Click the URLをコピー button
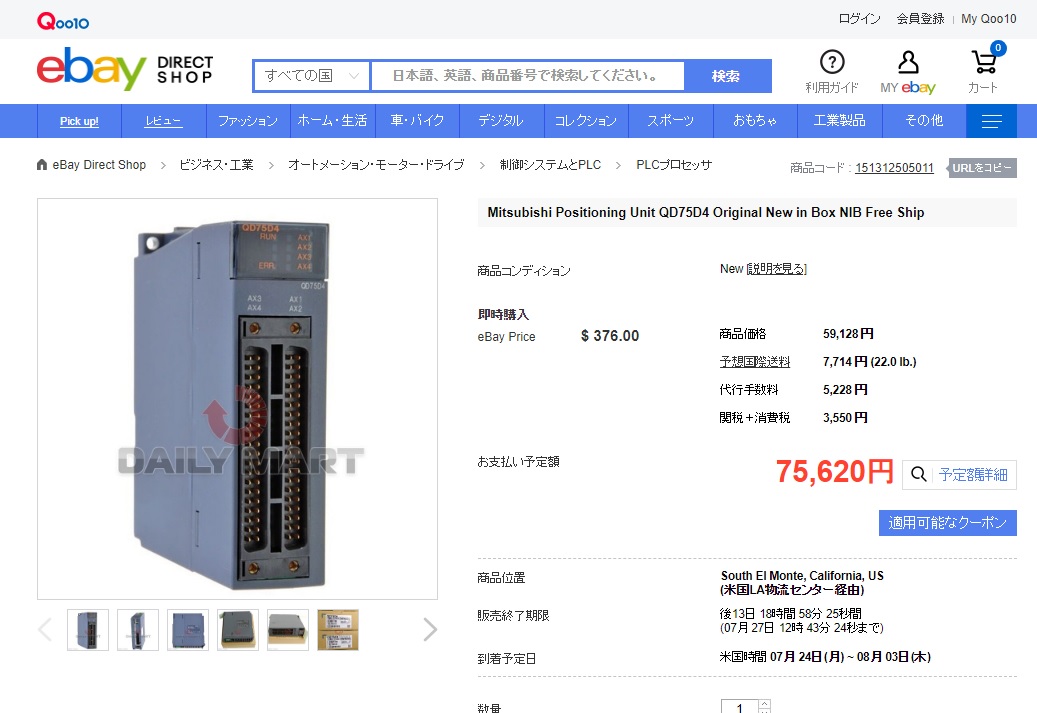1037x713 pixels. coord(982,168)
